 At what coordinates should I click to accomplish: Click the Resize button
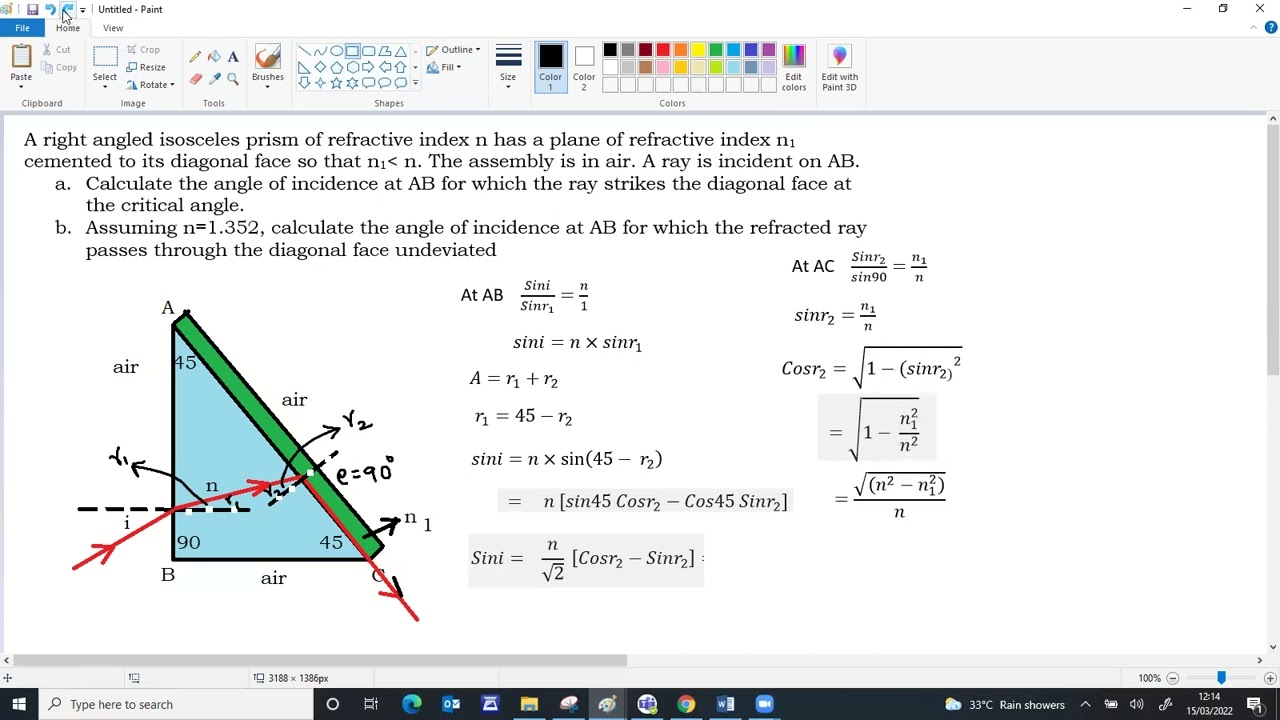pyautogui.click(x=145, y=68)
